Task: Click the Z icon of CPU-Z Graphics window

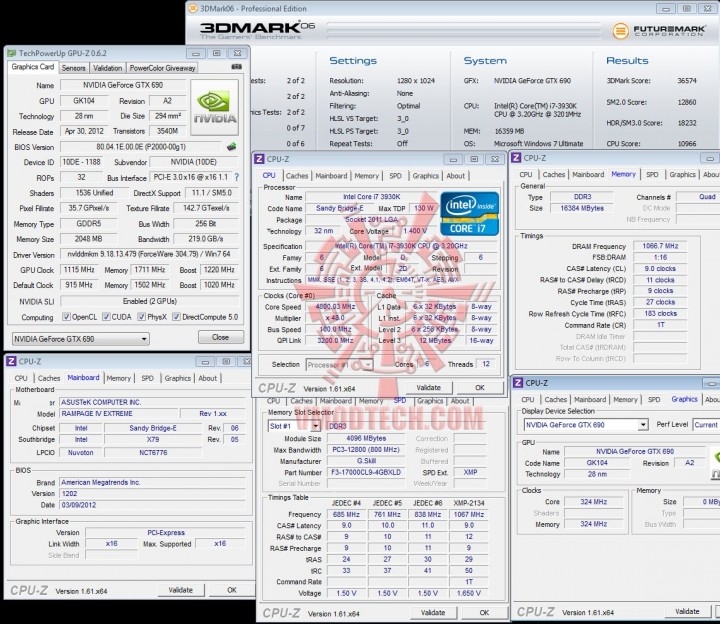Action: (518, 383)
